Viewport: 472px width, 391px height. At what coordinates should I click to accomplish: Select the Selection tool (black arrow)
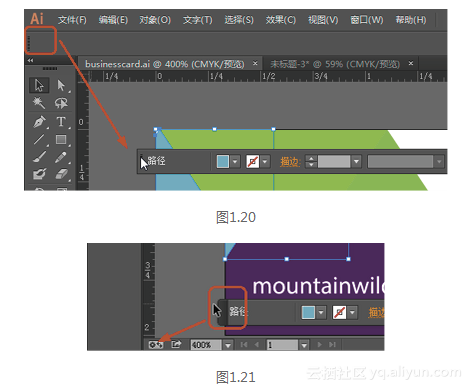click(39, 85)
